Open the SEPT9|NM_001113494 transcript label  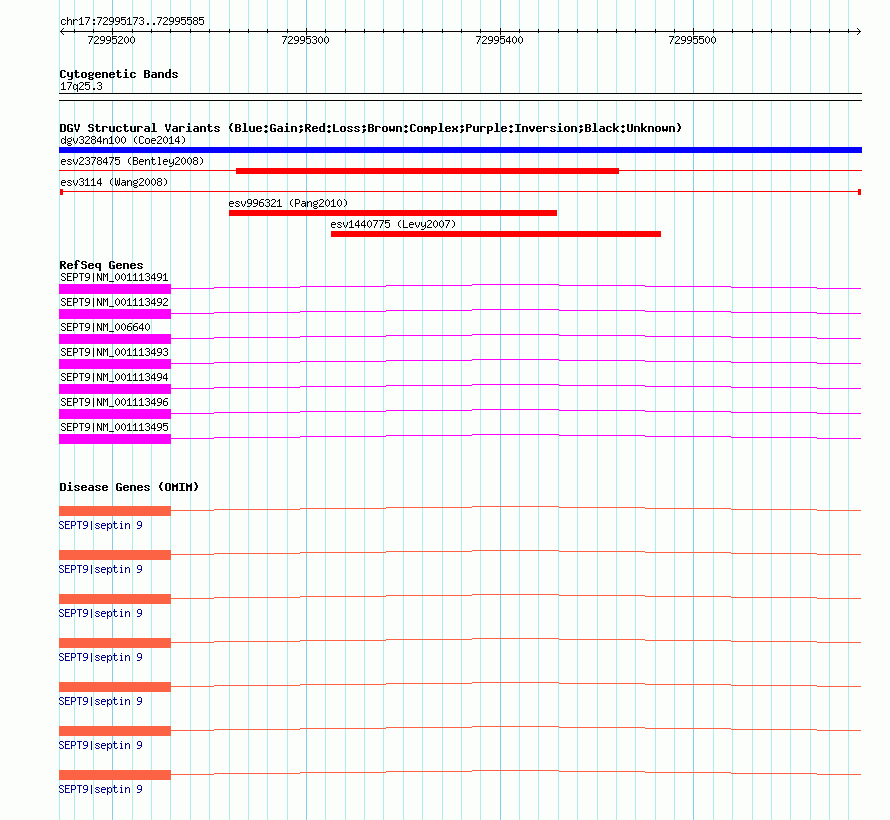tap(114, 377)
